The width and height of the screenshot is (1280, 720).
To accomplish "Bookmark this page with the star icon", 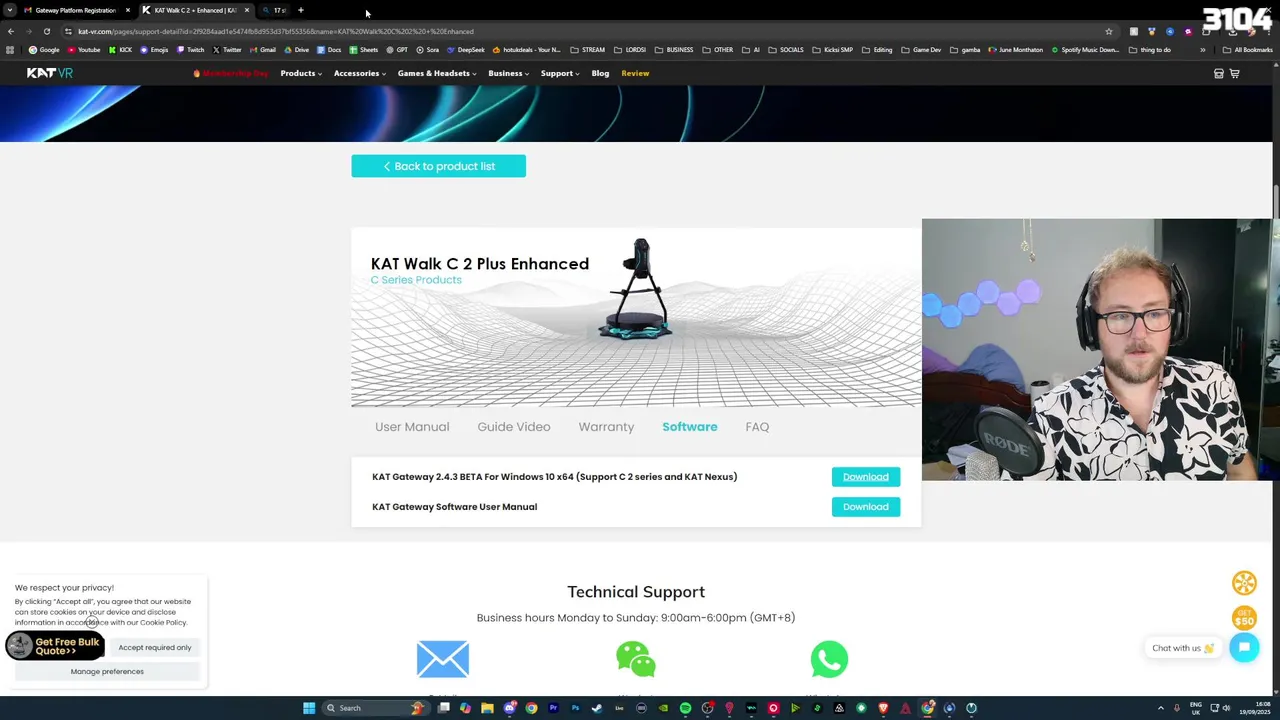I will coord(1108,31).
